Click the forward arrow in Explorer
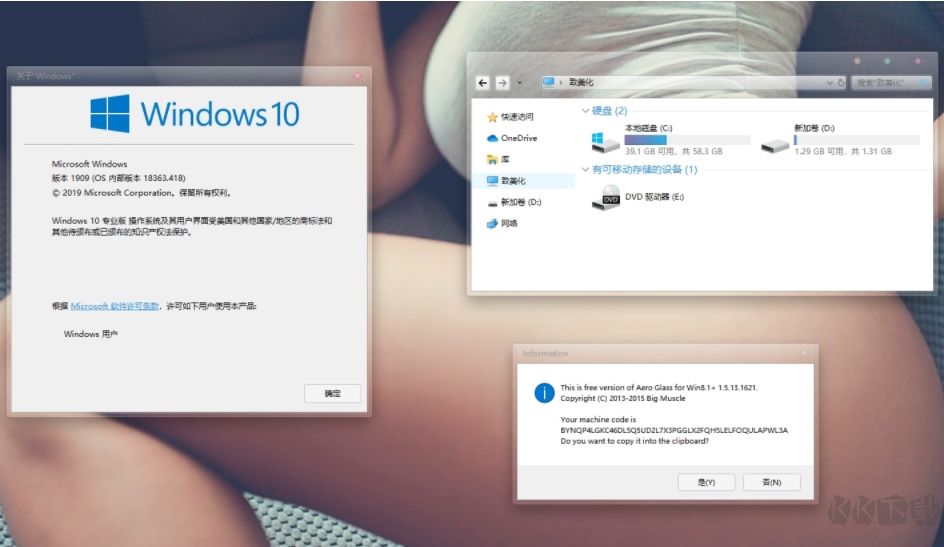Image resolution: width=944 pixels, height=547 pixels. click(503, 83)
